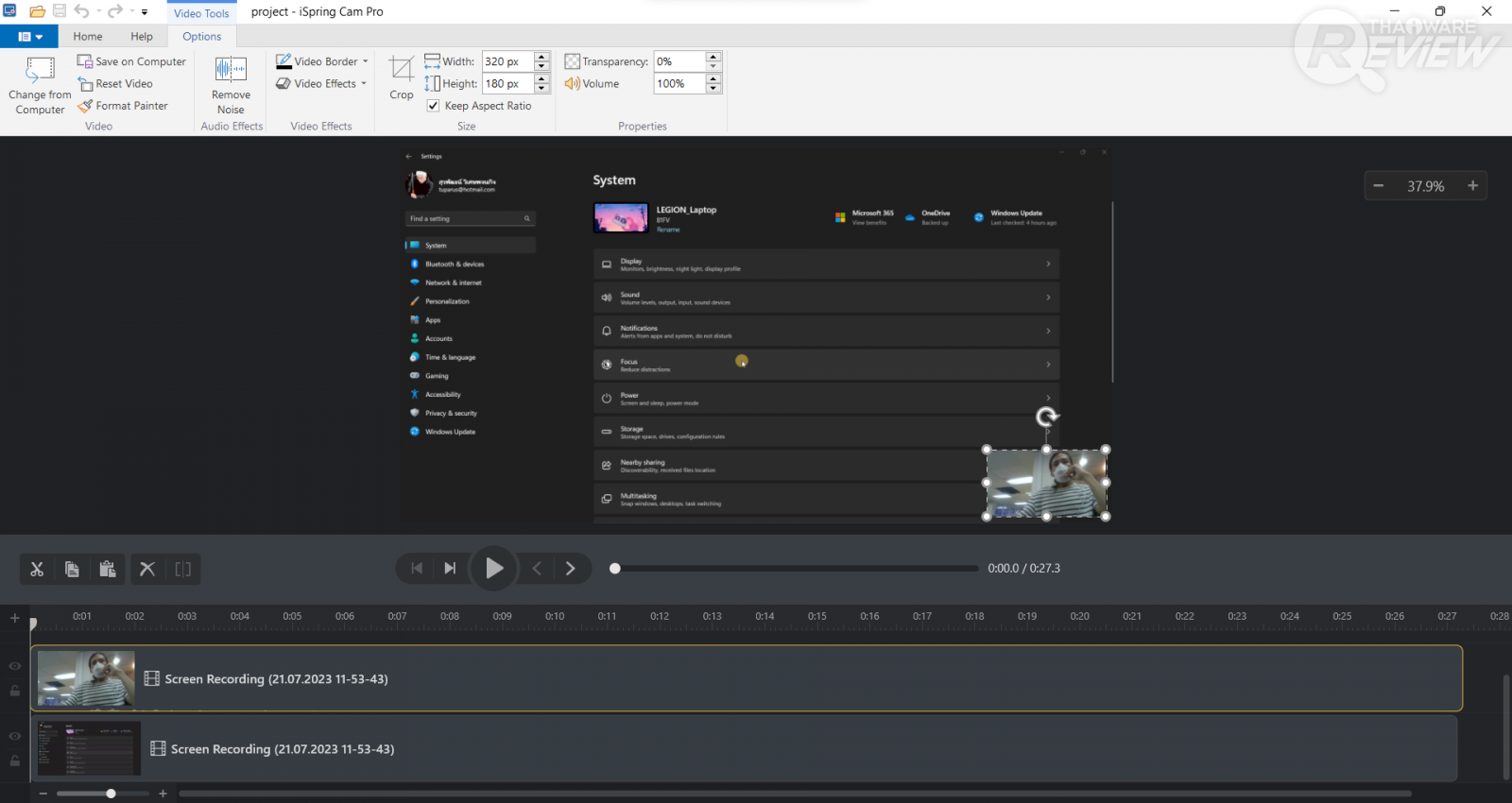1512x803 pixels.
Task: Lock the bottom screen recording track
Action: 15,760
